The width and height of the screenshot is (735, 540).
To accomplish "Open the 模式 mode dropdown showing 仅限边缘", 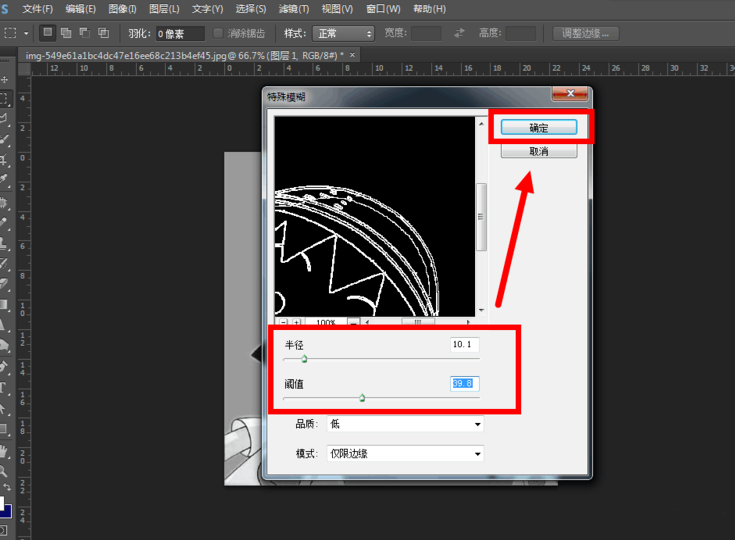I will click(405, 454).
